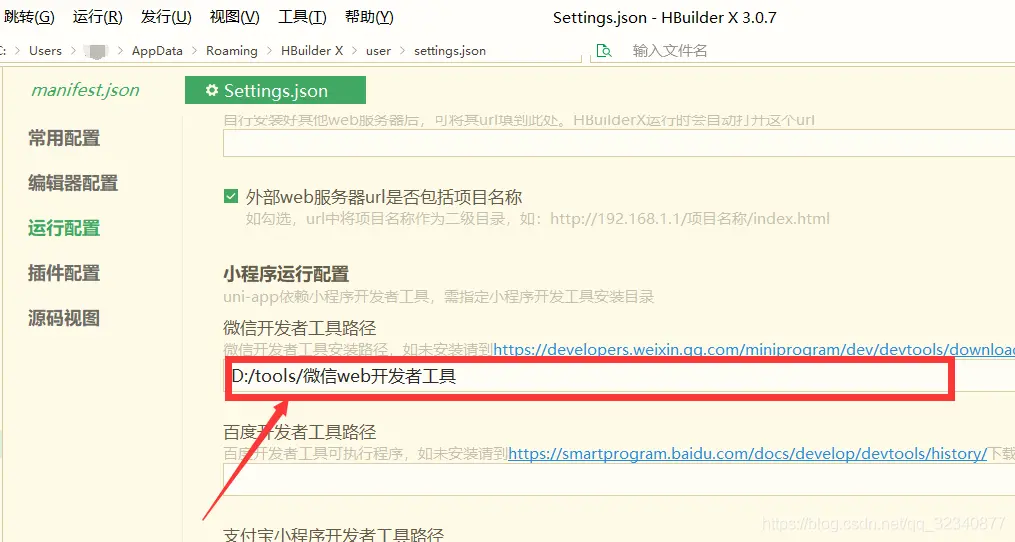Click Users in the breadcrumb path
This screenshot has width=1015, height=542.
point(45,51)
